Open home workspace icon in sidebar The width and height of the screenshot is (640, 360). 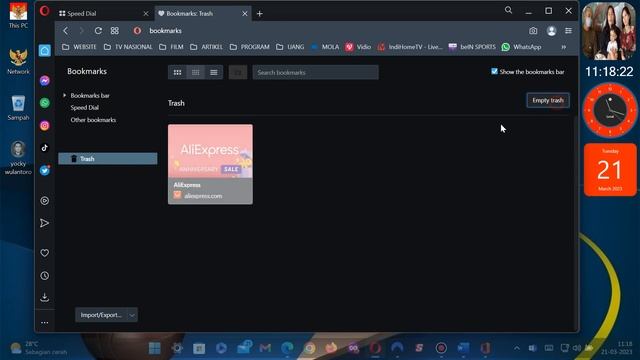click(44, 51)
